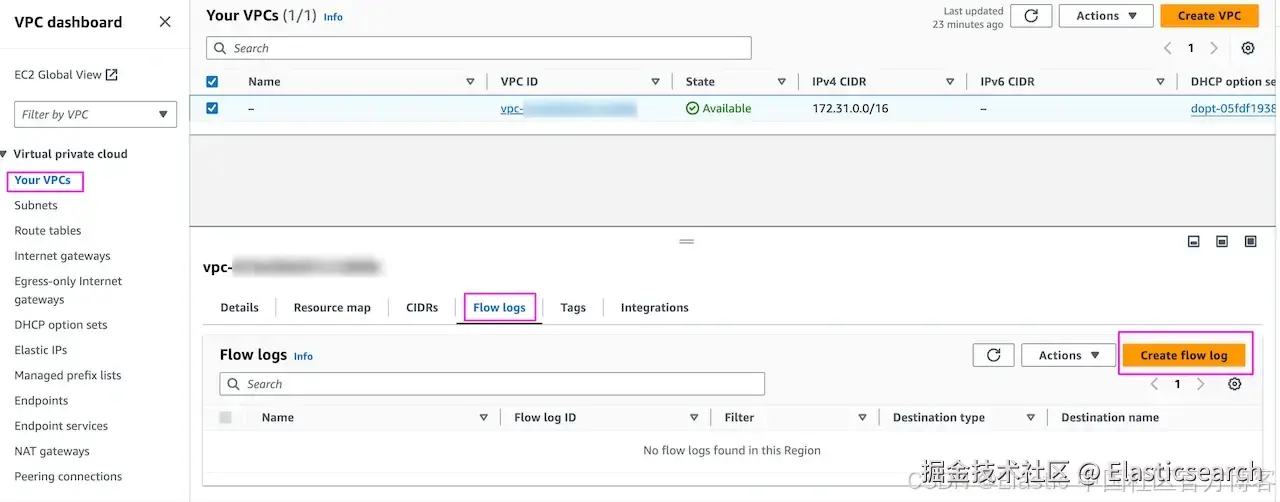
Task: Toggle select-all flow logs checkbox
Action: click(x=225, y=418)
